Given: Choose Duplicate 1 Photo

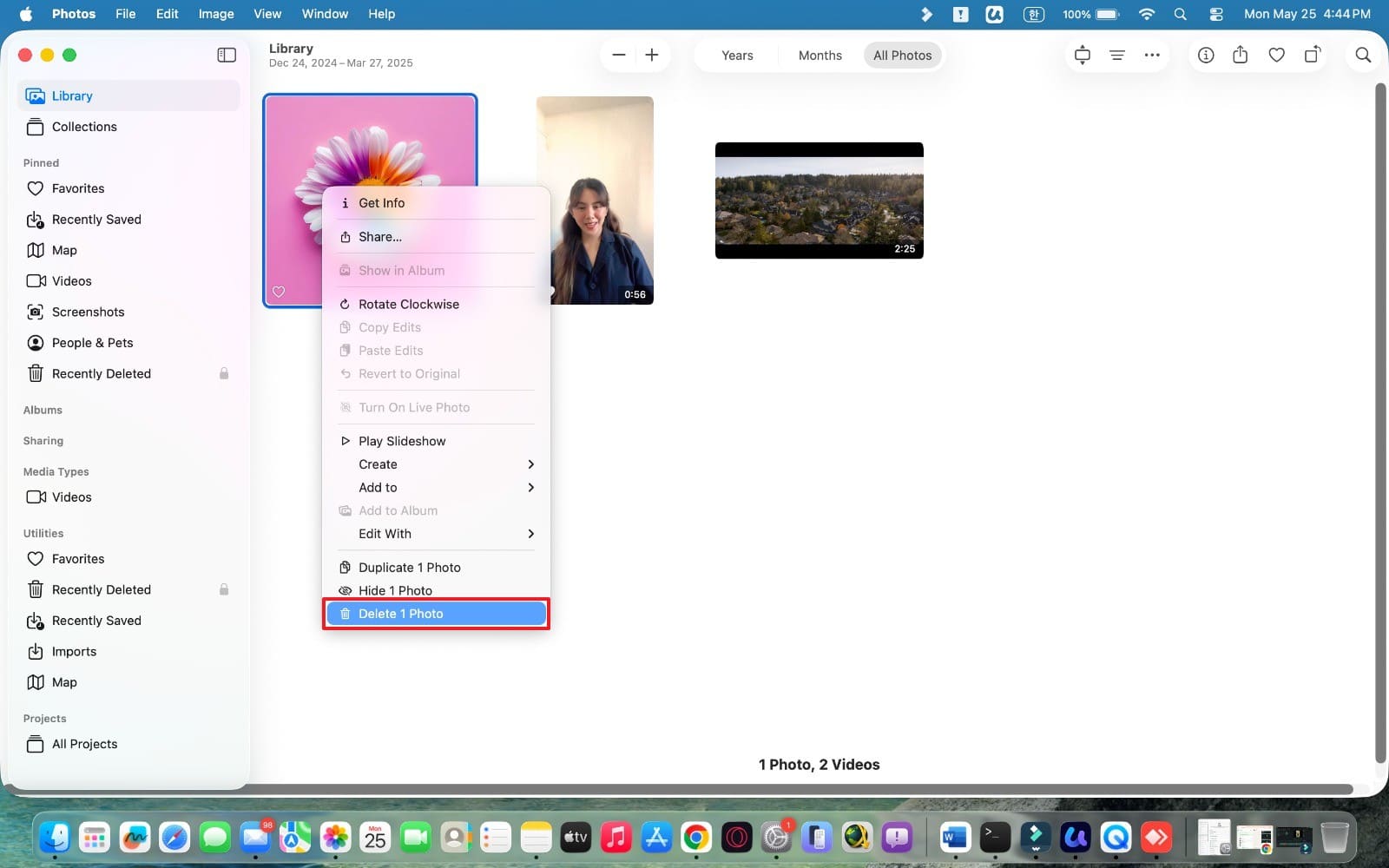Looking at the screenshot, I should (x=436, y=568).
